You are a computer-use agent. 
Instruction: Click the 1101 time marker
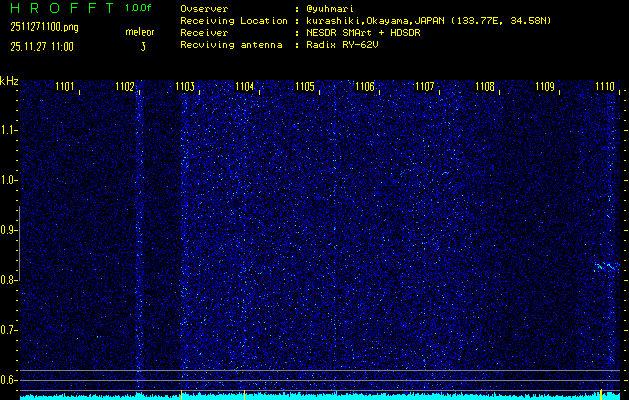[65, 87]
